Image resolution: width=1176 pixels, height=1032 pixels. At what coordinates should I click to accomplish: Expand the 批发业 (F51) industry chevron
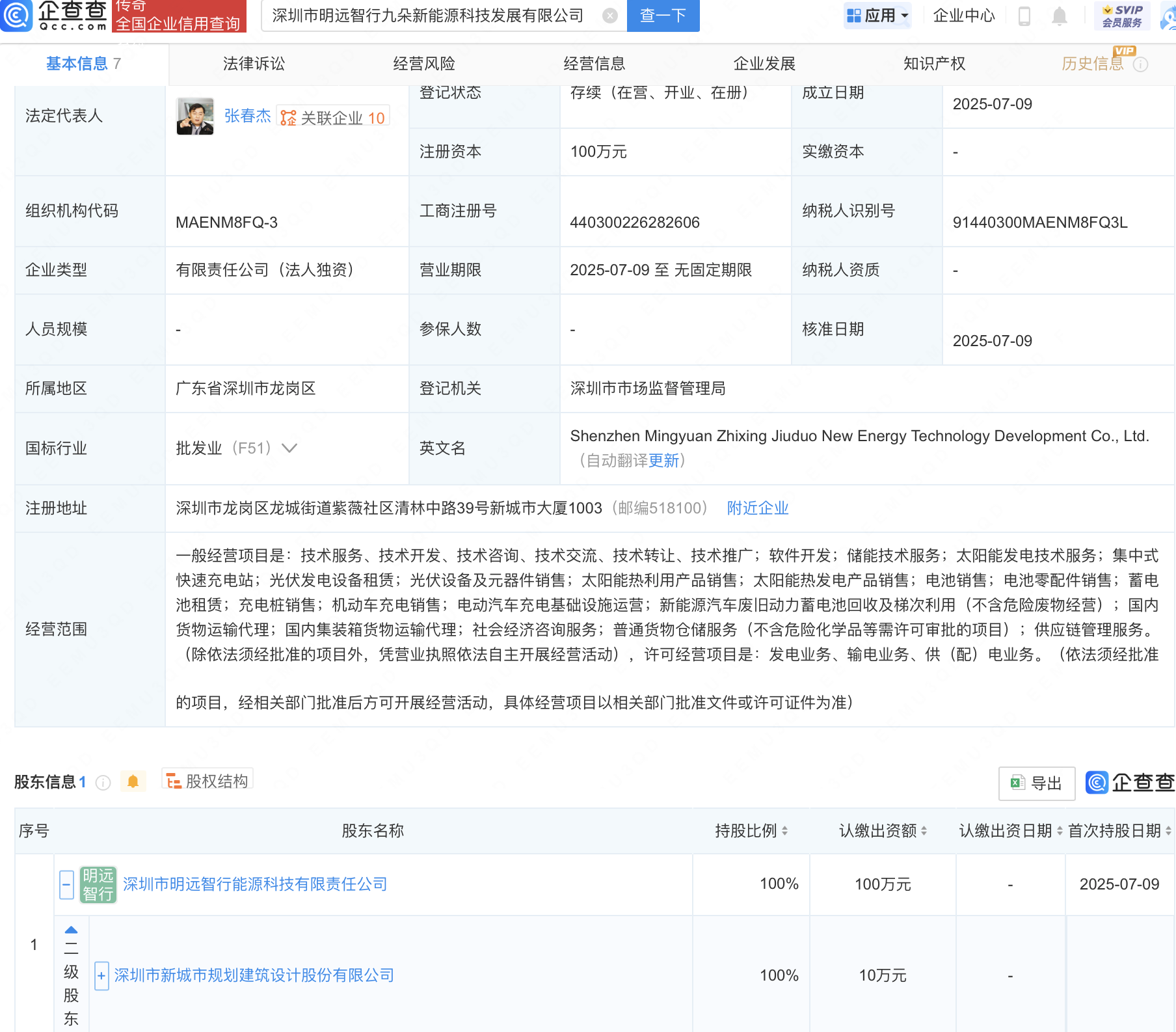(289, 448)
